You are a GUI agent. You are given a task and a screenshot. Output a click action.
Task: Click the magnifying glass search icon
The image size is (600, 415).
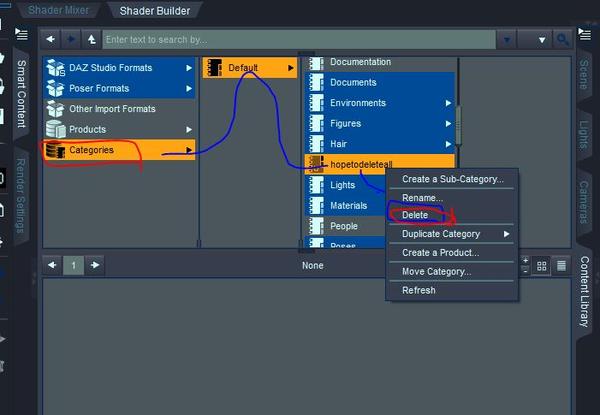point(562,39)
